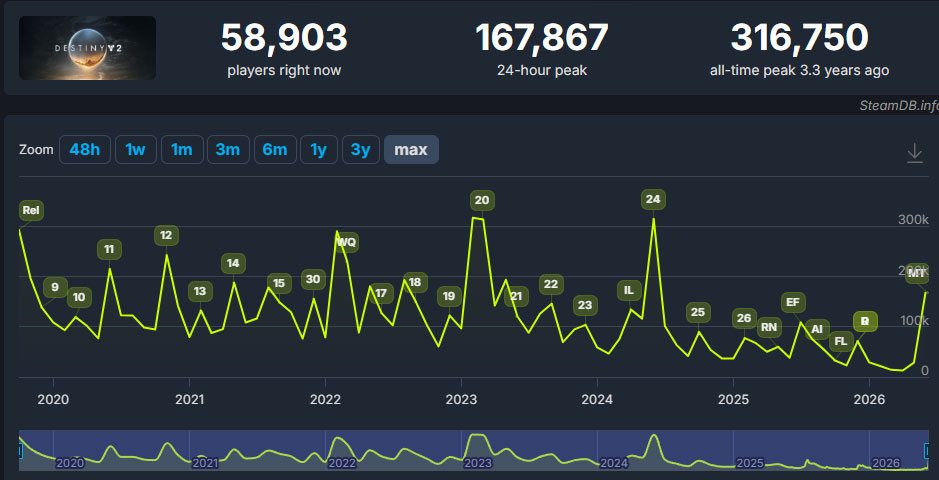Select the 1y zoom range
The height and width of the screenshot is (480, 939).
pyautogui.click(x=319, y=150)
